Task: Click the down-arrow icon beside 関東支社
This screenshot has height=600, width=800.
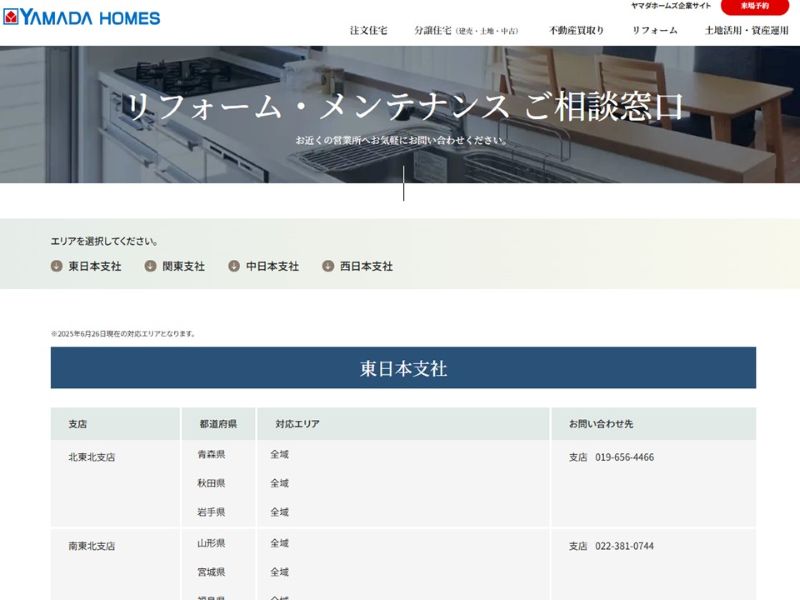Action: [151, 266]
